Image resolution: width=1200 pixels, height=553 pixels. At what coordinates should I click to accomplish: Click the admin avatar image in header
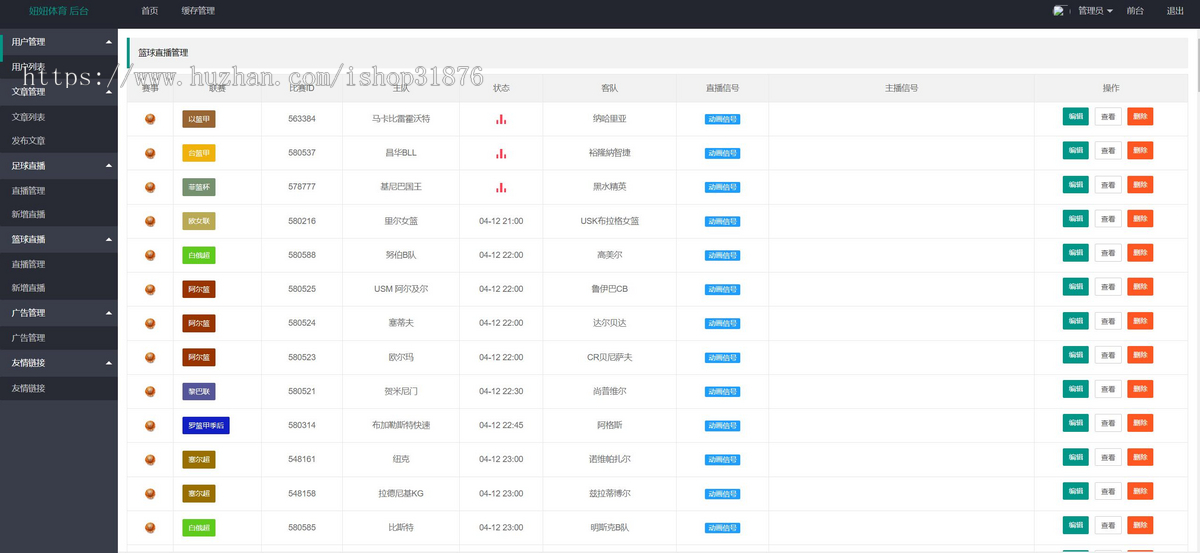coord(1062,10)
